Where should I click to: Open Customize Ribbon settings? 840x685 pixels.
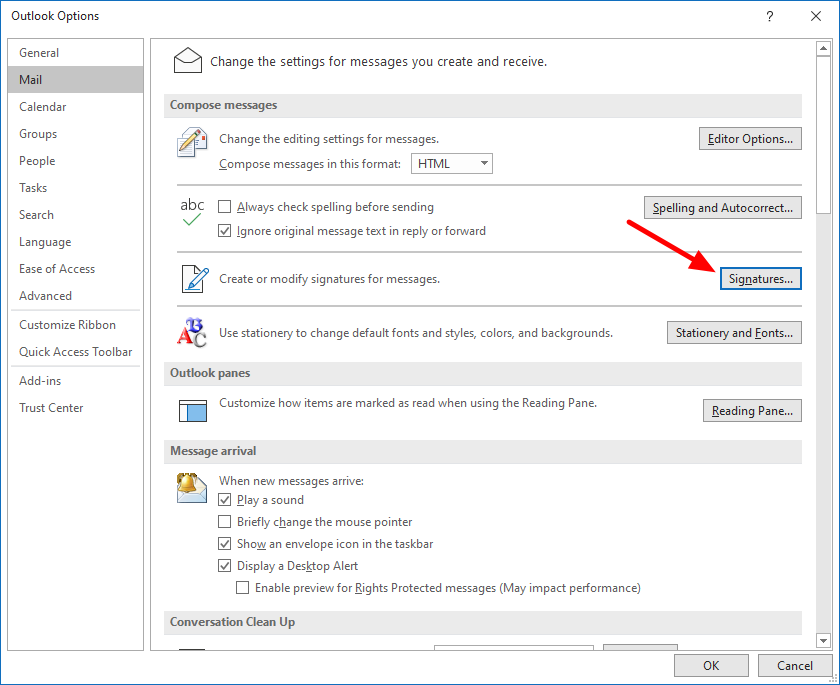click(76, 325)
